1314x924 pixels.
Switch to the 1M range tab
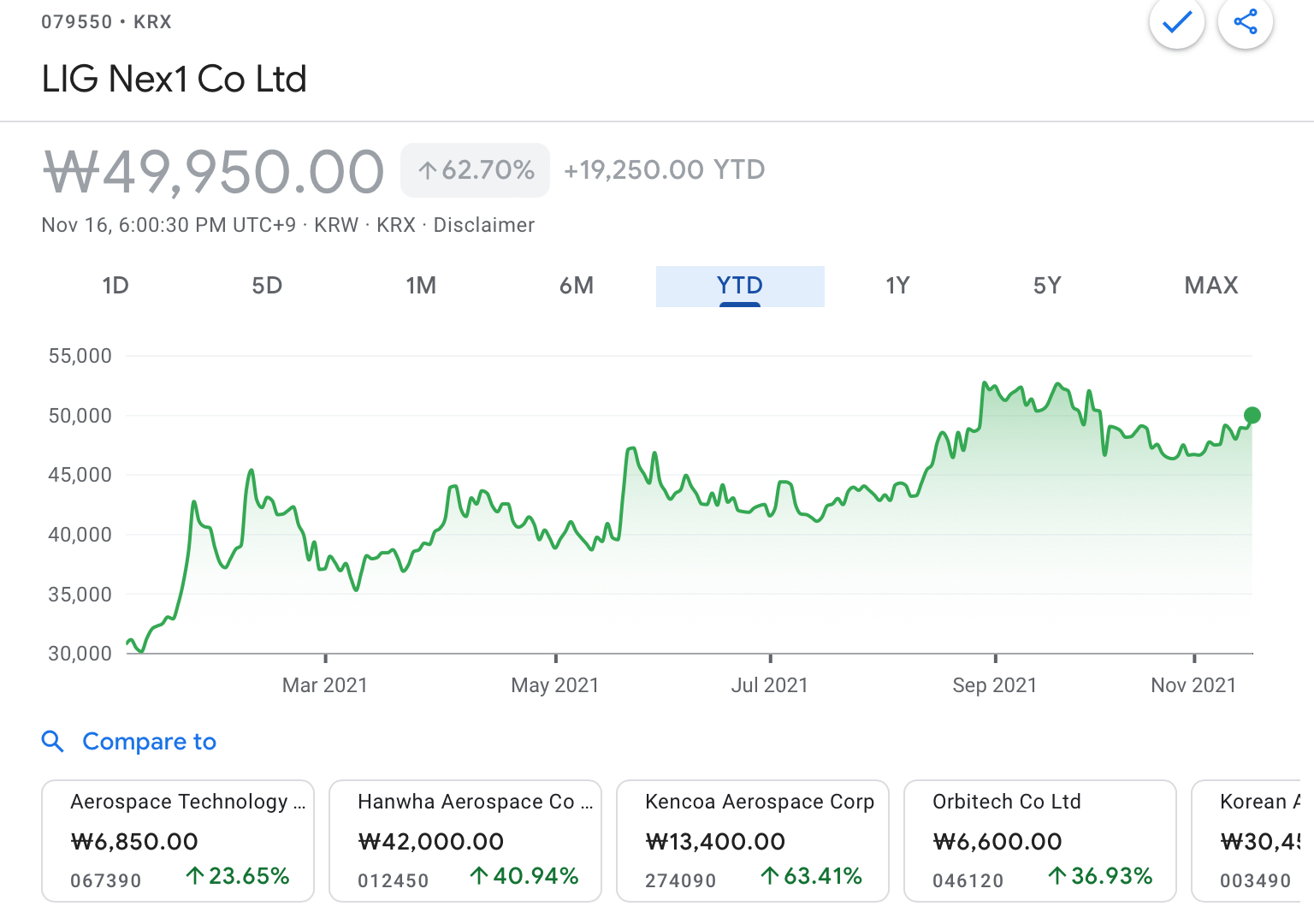(421, 286)
